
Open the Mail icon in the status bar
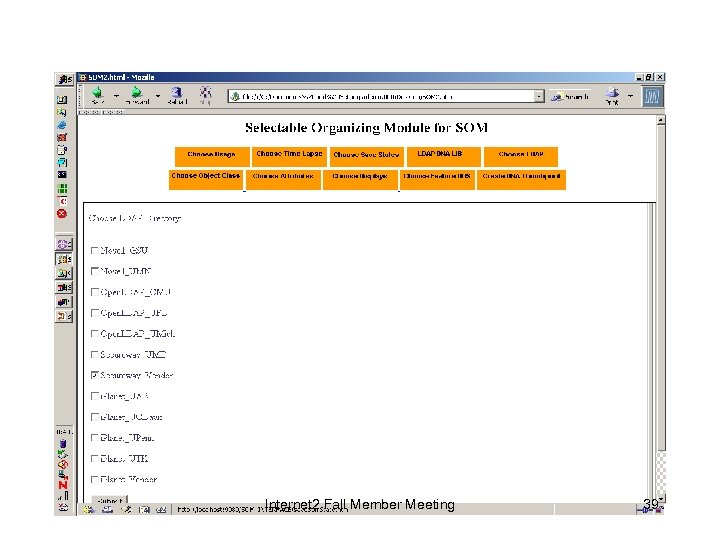pos(107,510)
